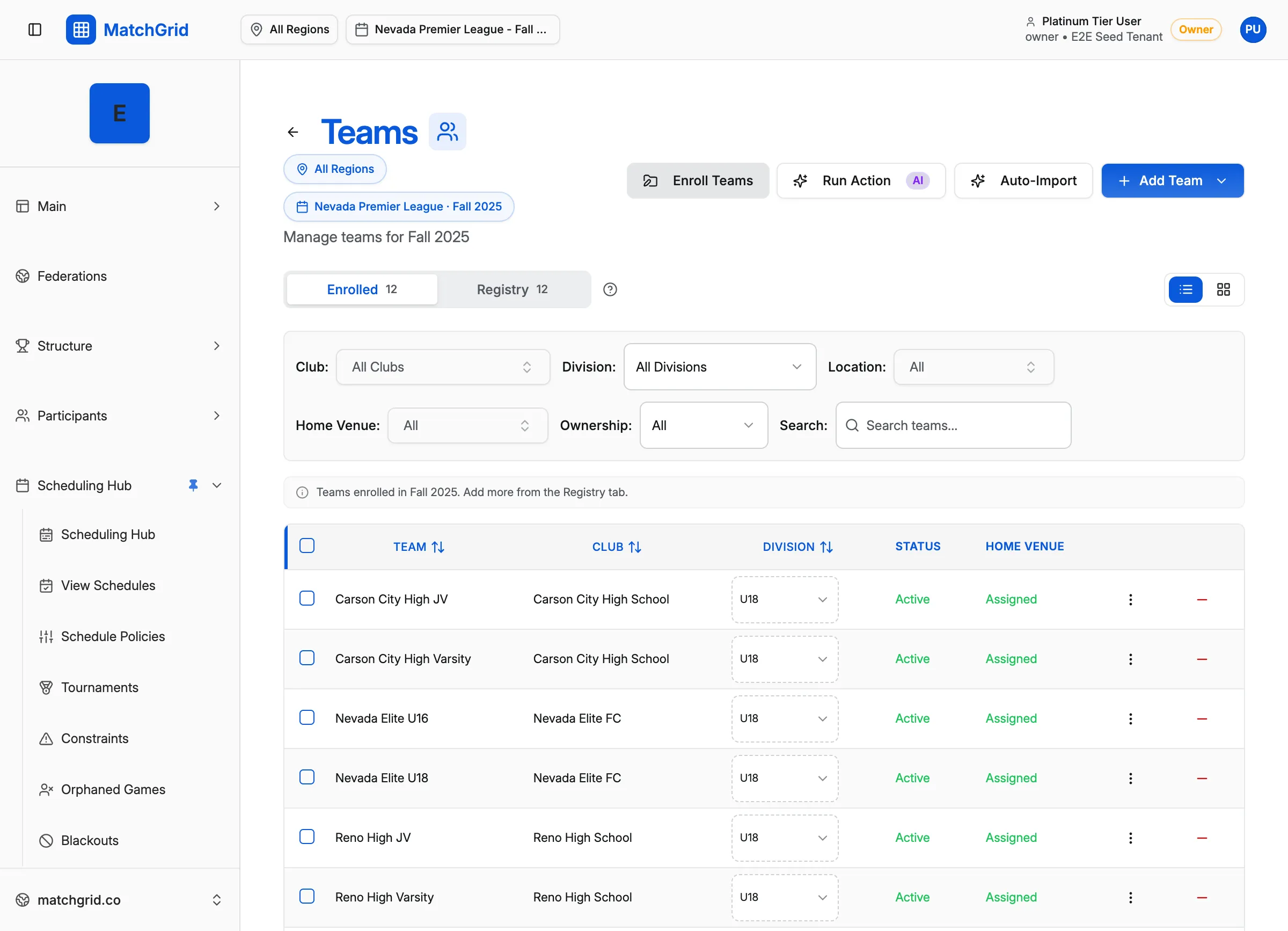Click the Search teams input field

coord(953,425)
